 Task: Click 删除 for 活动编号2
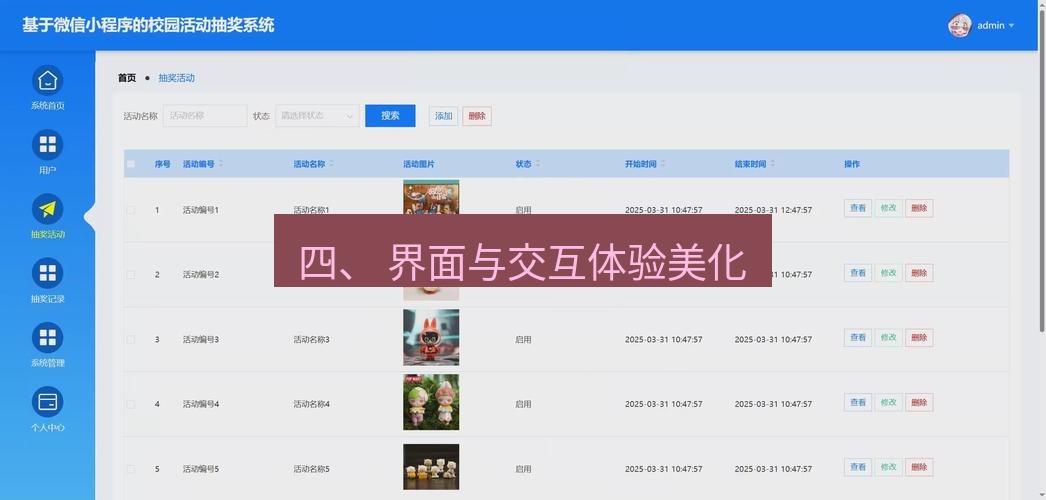click(x=919, y=273)
